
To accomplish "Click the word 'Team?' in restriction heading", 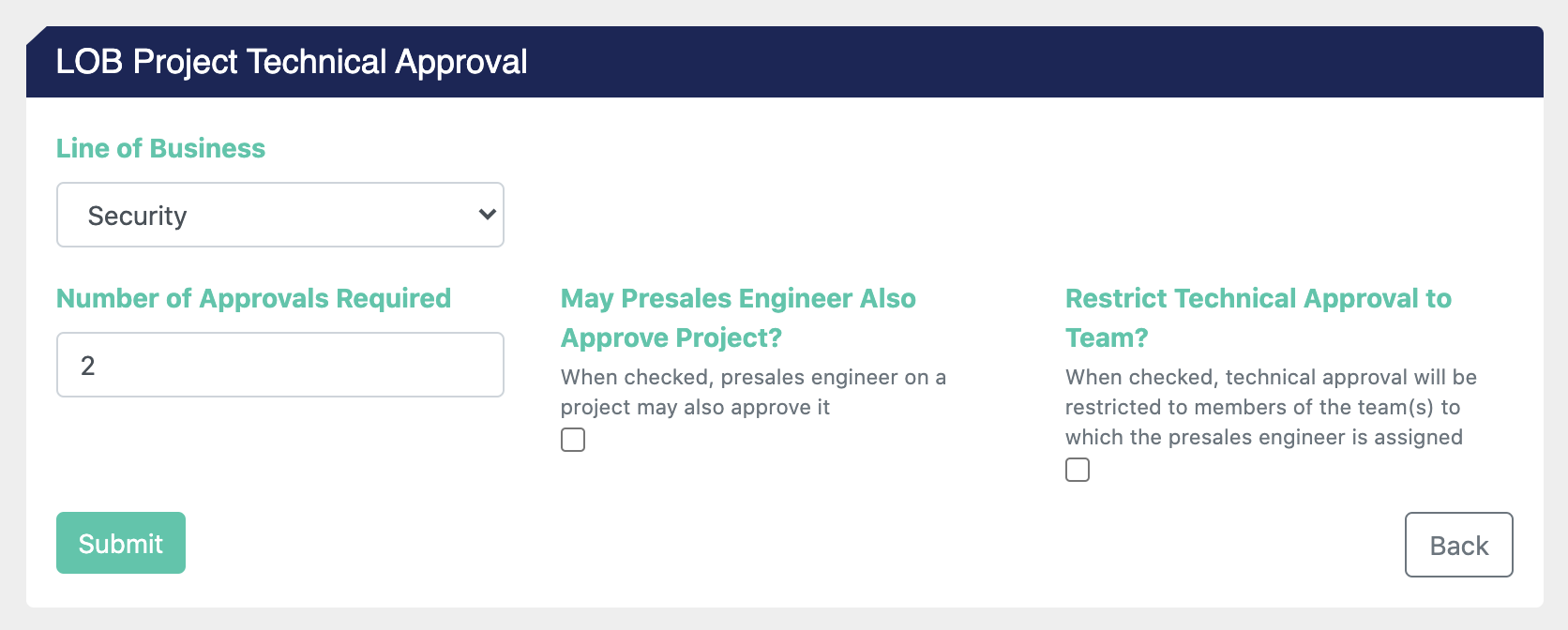I will 1107,337.
